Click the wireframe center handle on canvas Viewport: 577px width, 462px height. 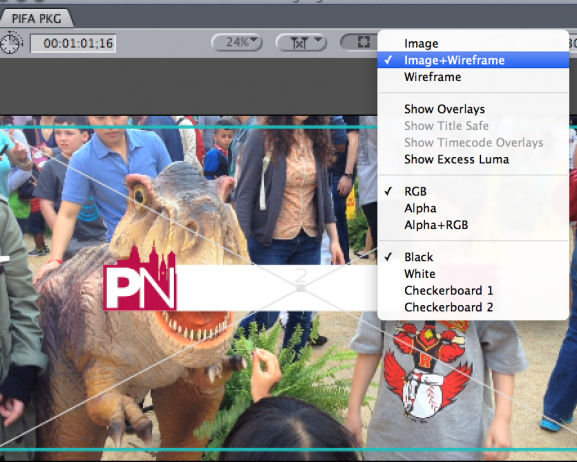(301, 288)
